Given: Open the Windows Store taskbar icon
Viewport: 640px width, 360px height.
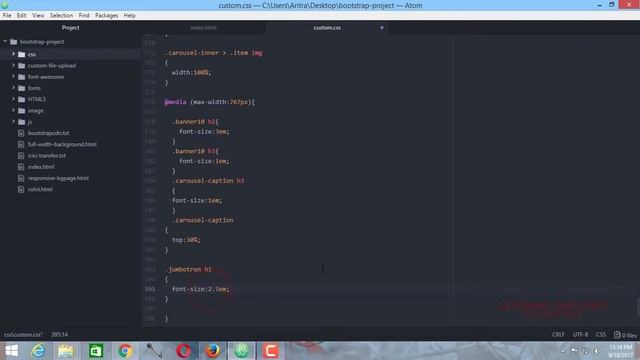Looking at the screenshot, I should [x=96, y=351].
